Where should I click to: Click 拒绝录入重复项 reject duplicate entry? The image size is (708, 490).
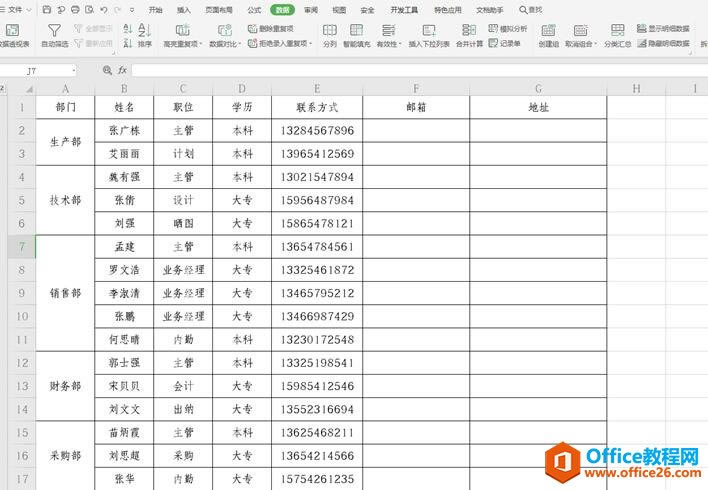point(280,43)
